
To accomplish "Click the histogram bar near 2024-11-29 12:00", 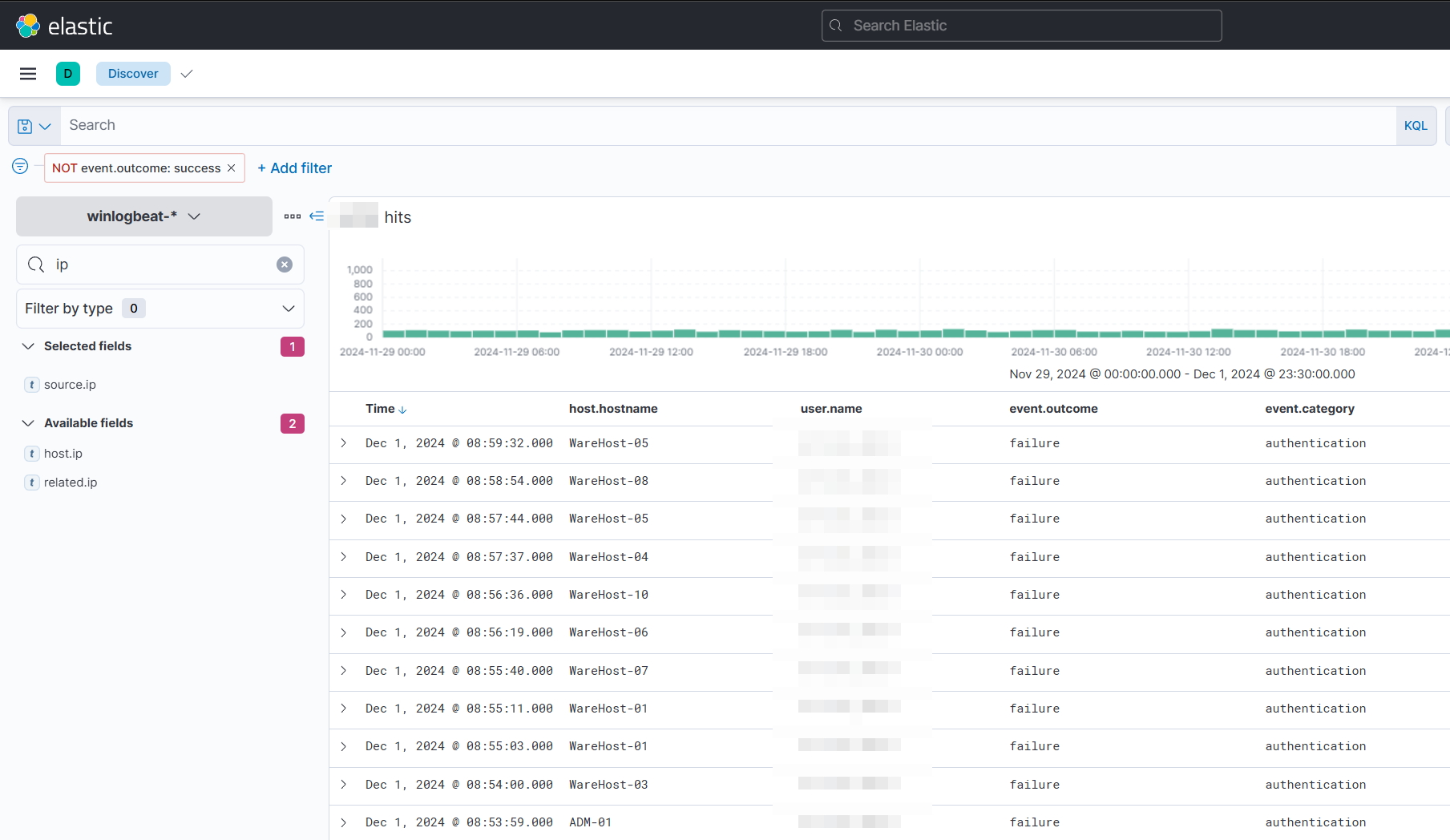I will pos(662,333).
